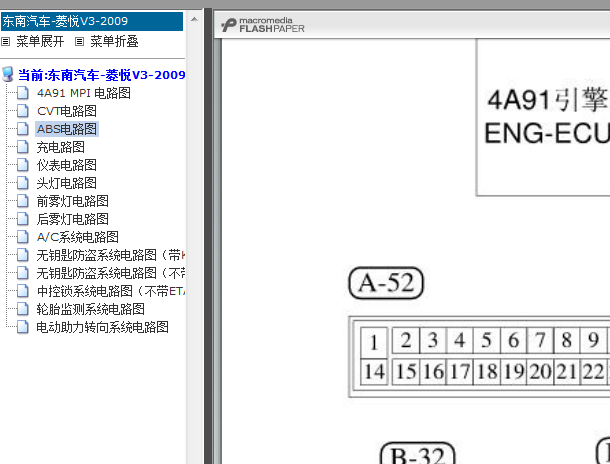Expand the menu via 菜单展开 link
The width and height of the screenshot is (610, 464).
(x=40, y=41)
